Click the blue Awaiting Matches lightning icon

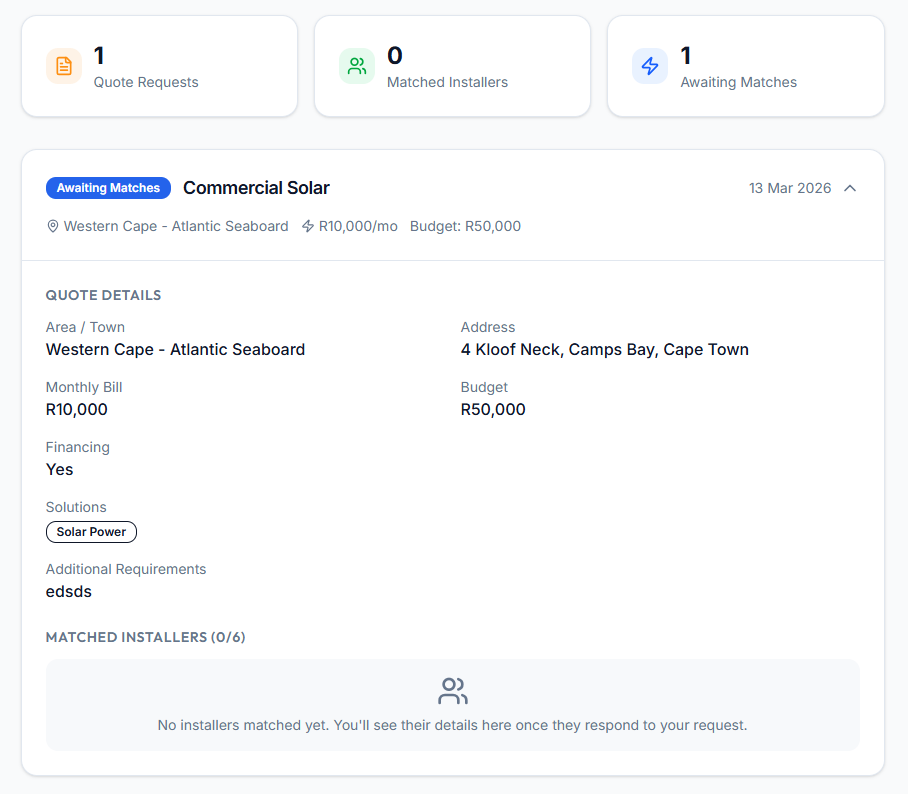[x=650, y=66]
